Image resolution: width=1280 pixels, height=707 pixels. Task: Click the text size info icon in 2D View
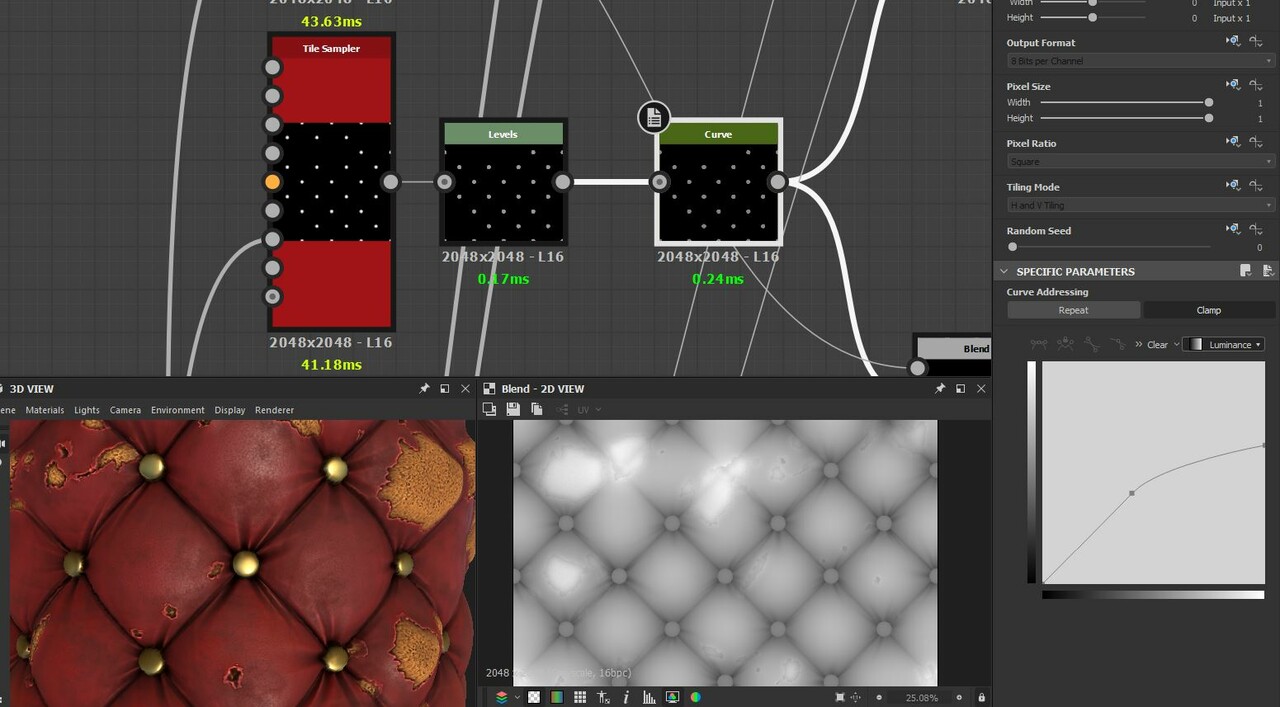click(603, 697)
